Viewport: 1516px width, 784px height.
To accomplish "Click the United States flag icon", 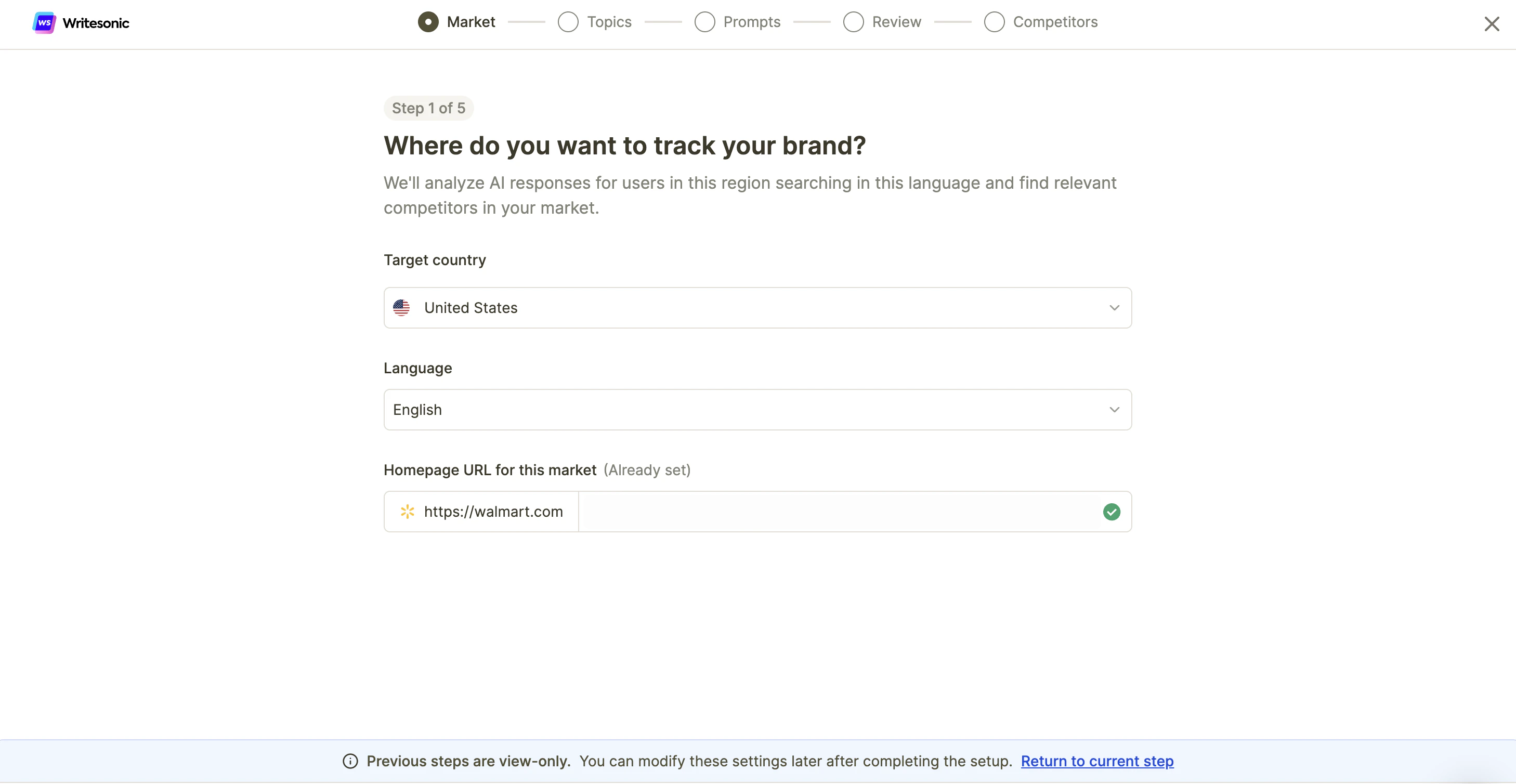I will coord(401,308).
